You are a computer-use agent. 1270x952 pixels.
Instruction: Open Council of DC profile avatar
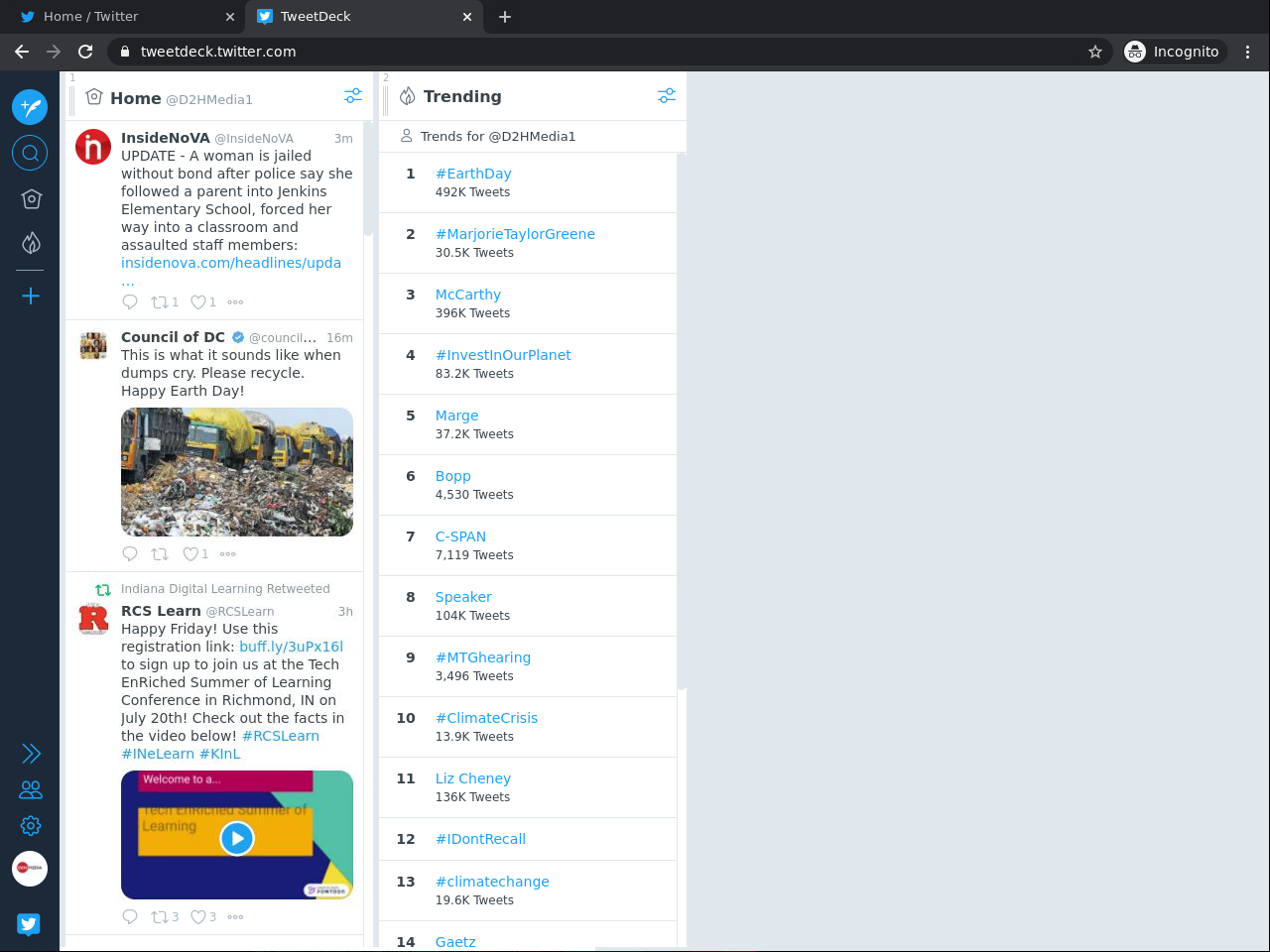coord(93,346)
